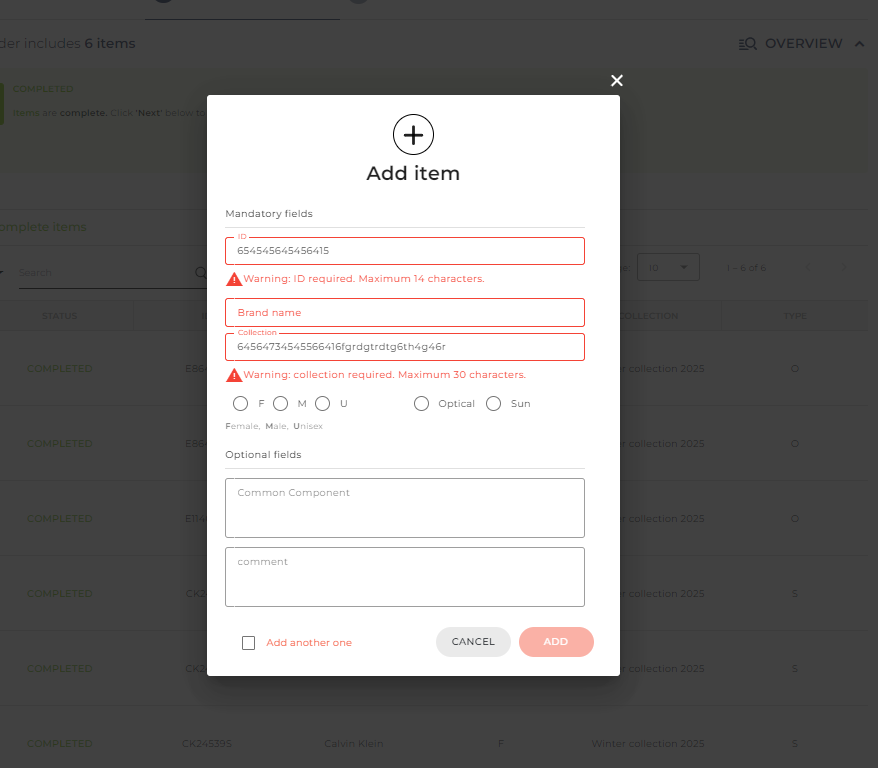Select the U (Unisex) radio button
878x768 pixels.
pos(323,404)
